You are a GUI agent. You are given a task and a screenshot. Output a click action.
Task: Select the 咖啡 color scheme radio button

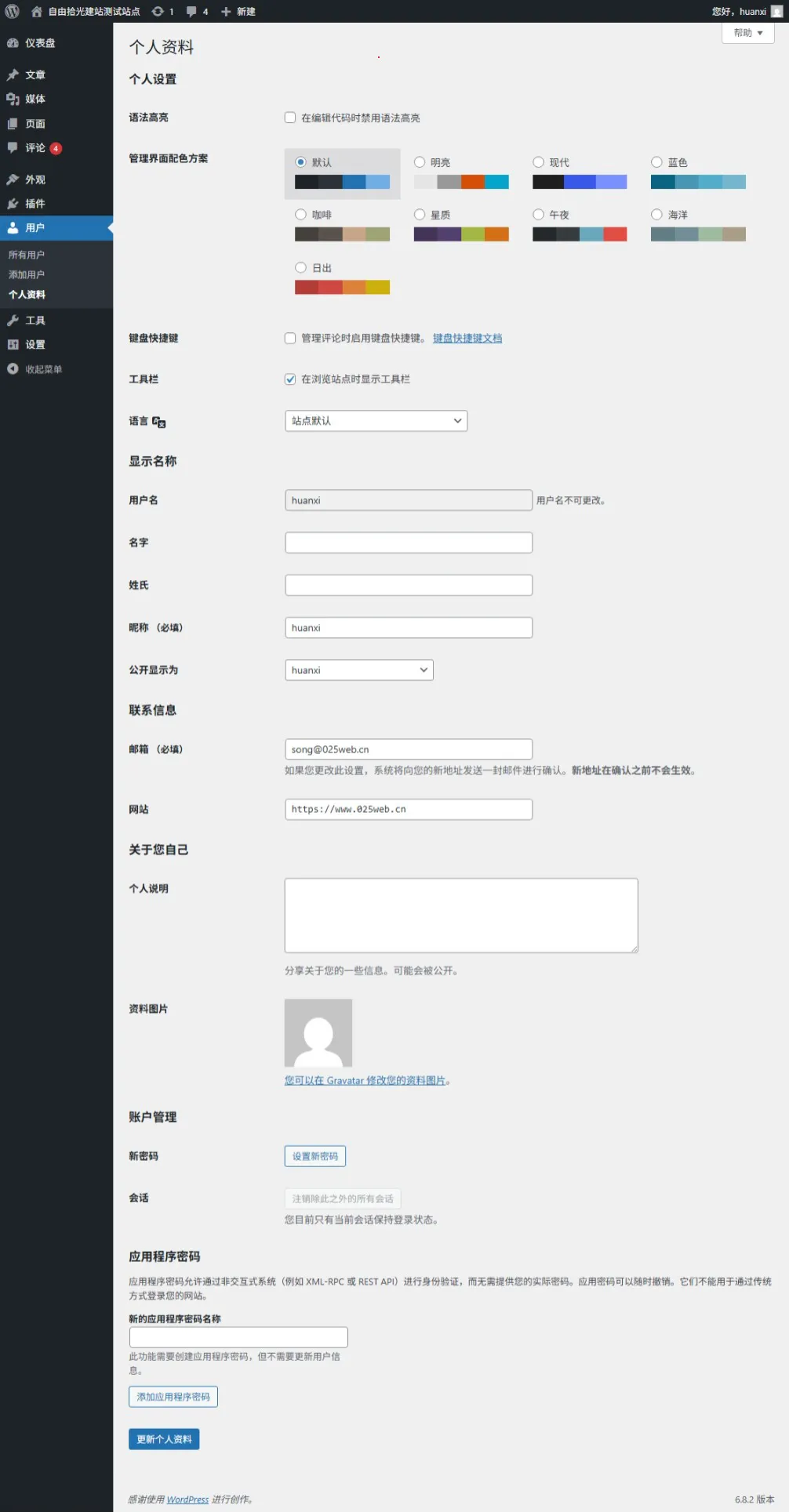[x=300, y=215]
